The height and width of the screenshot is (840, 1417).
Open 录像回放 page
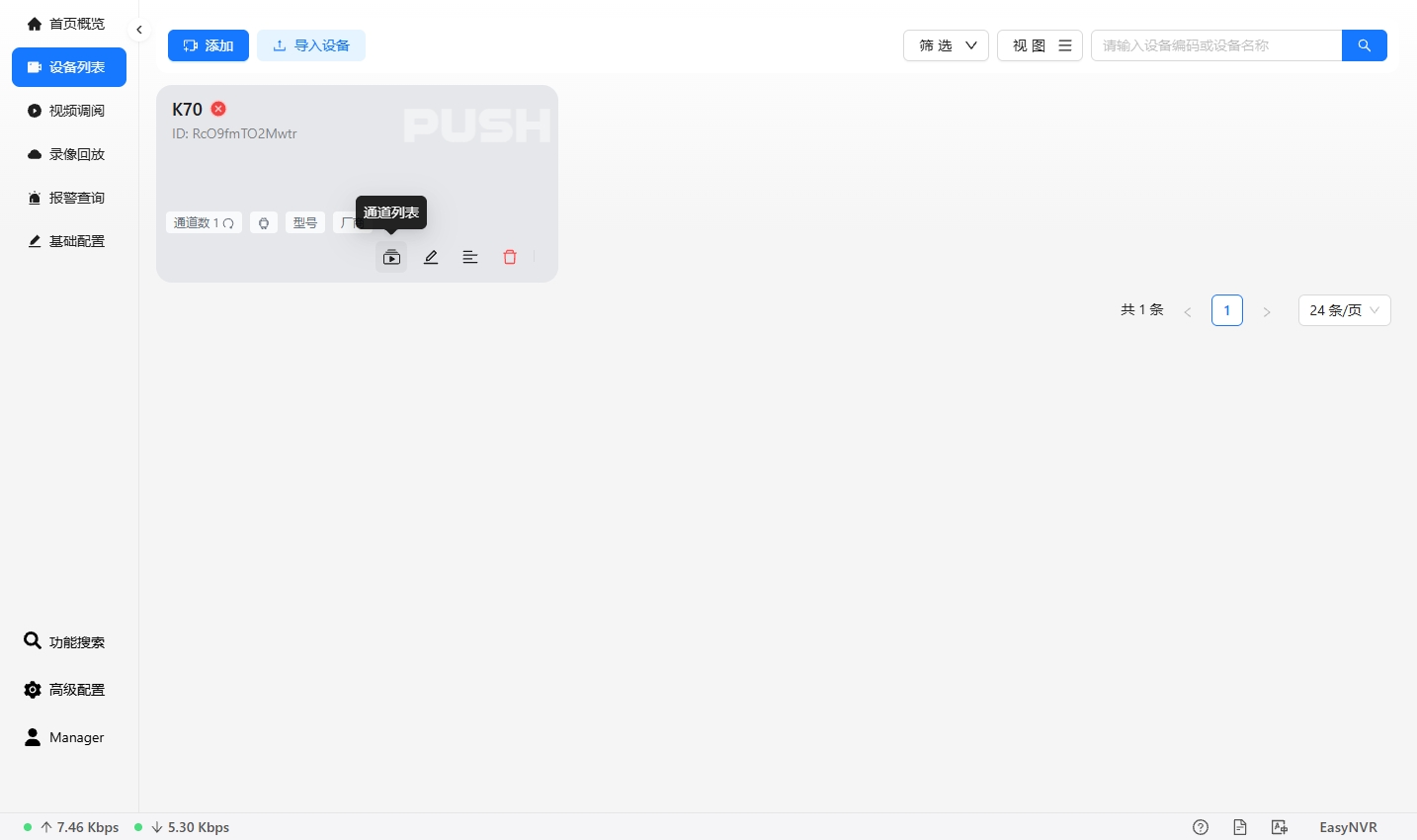tap(69, 154)
